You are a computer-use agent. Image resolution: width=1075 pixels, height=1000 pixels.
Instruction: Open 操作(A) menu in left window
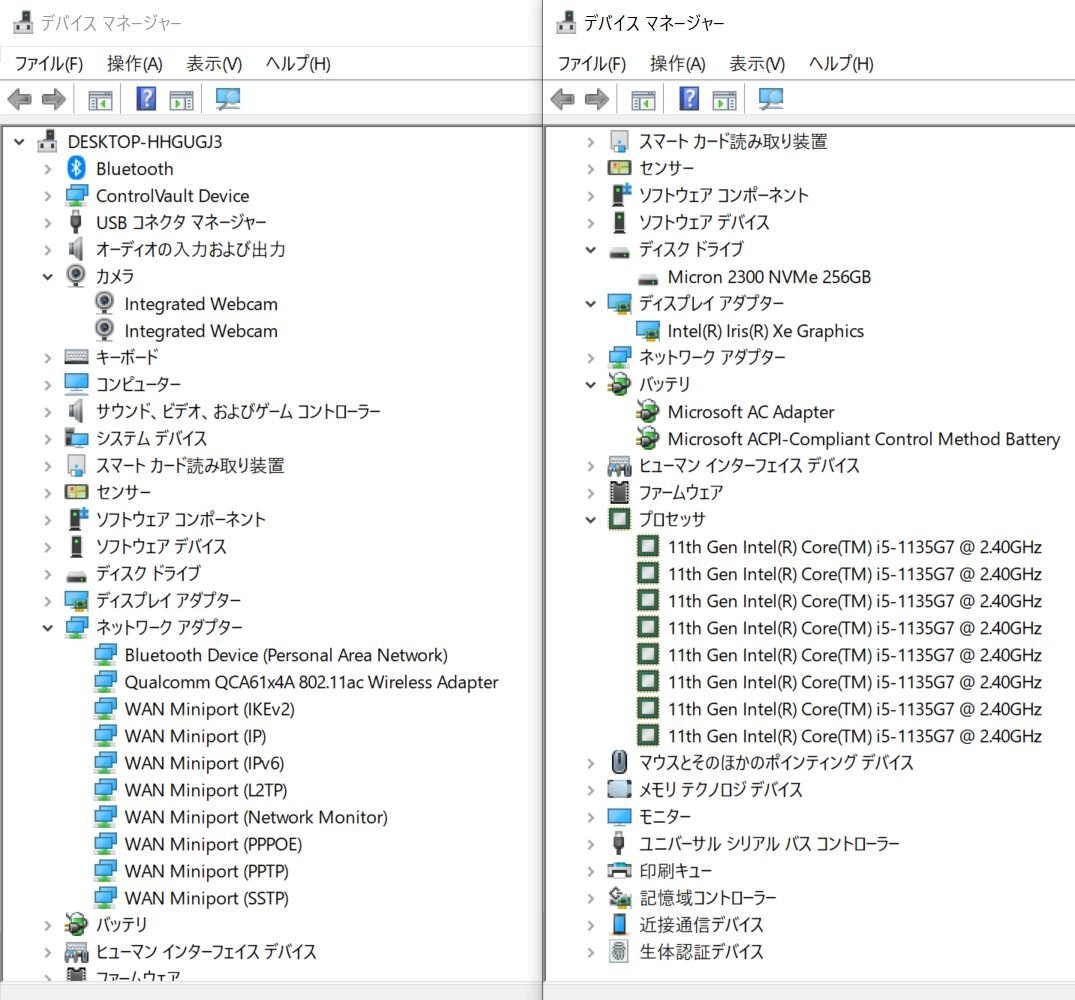134,64
